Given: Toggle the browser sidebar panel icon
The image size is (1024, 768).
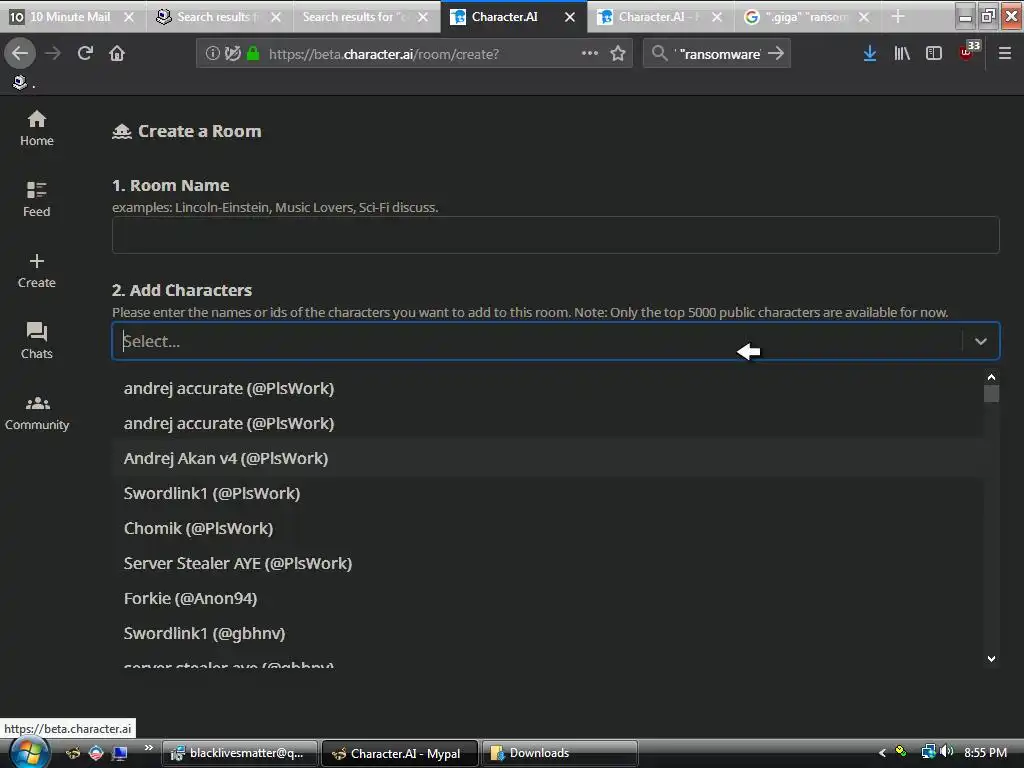Looking at the screenshot, I should pos(934,54).
